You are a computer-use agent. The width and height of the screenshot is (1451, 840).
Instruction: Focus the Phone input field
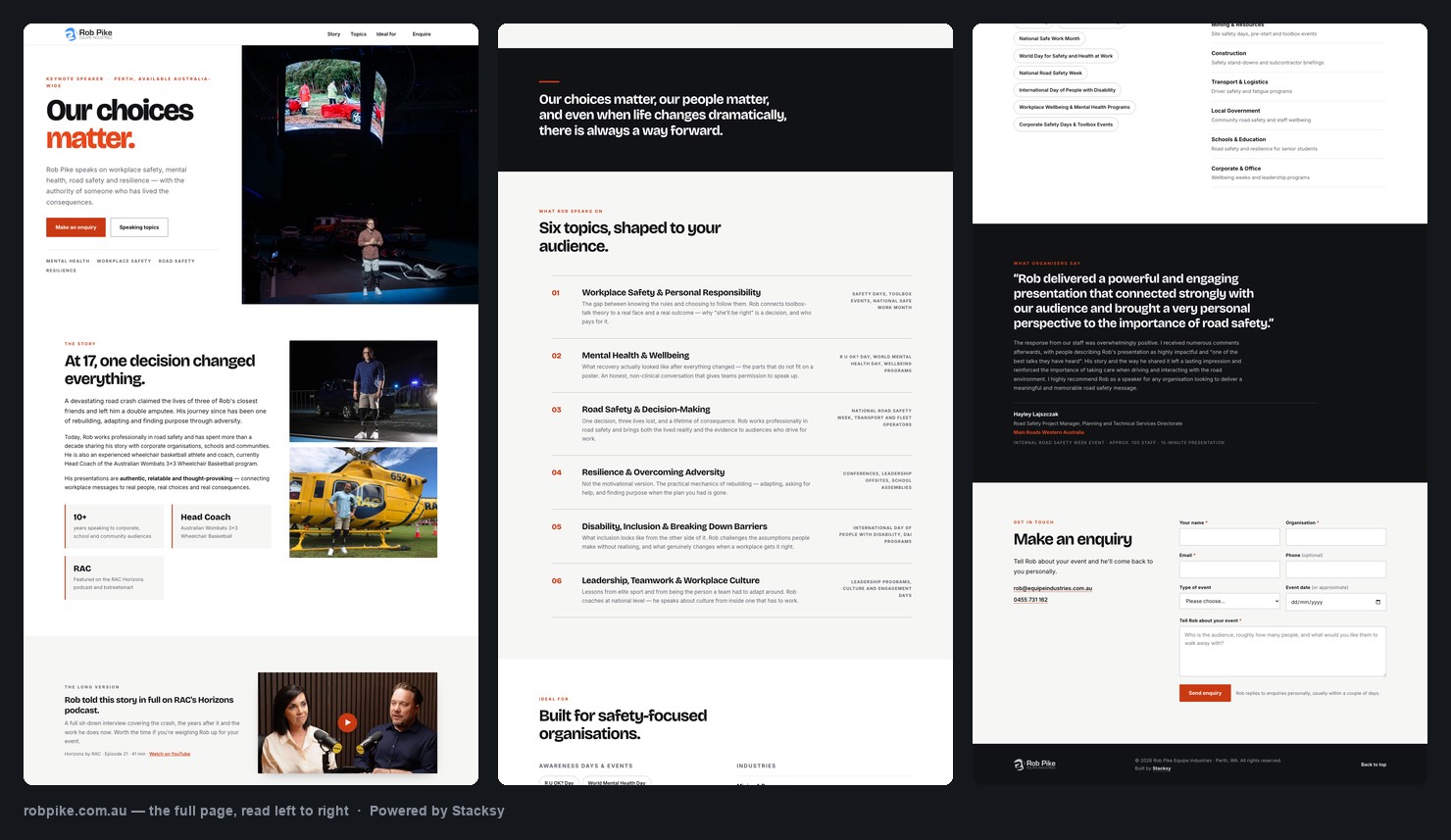[1336, 569]
